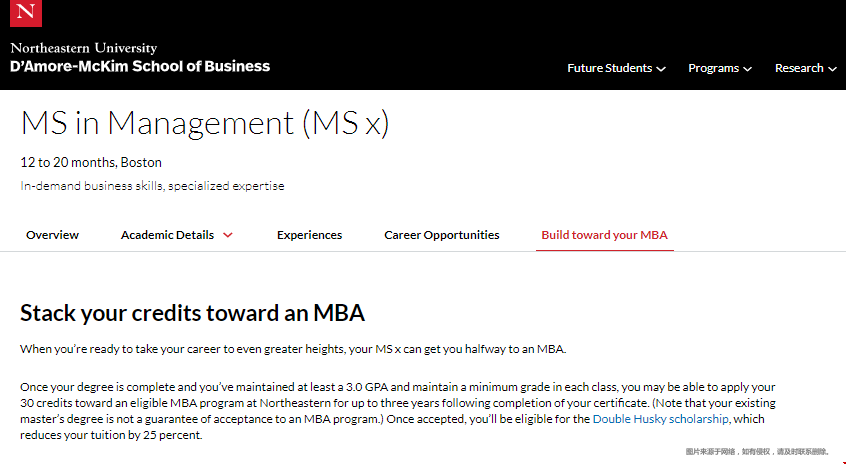846x464 pixels.
Task: Open the Career Opportunities tab
Action: click(x=441, y=235)
